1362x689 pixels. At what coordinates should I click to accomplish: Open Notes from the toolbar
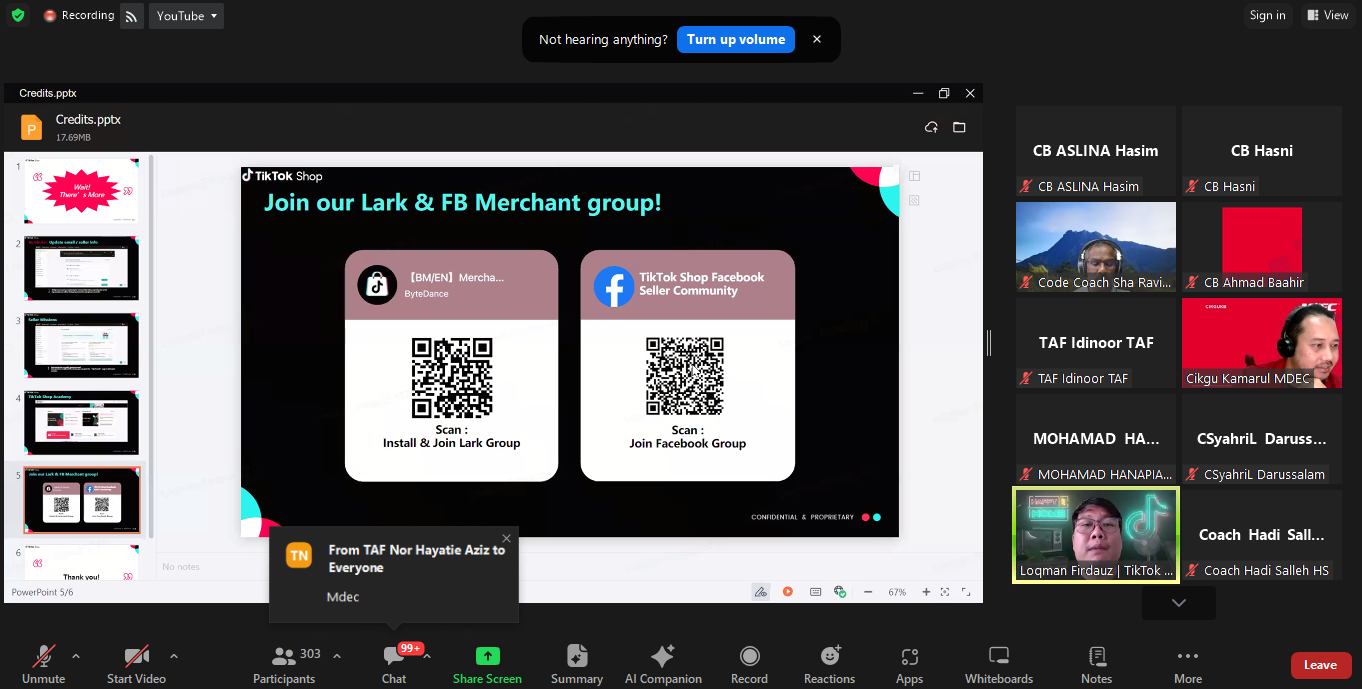point(1096,664)
